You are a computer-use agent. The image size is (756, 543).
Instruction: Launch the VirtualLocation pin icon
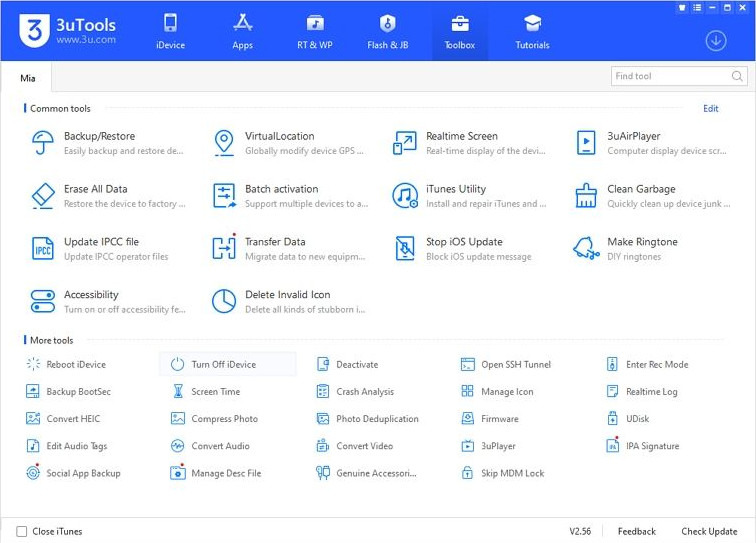[x=224, y=143]
